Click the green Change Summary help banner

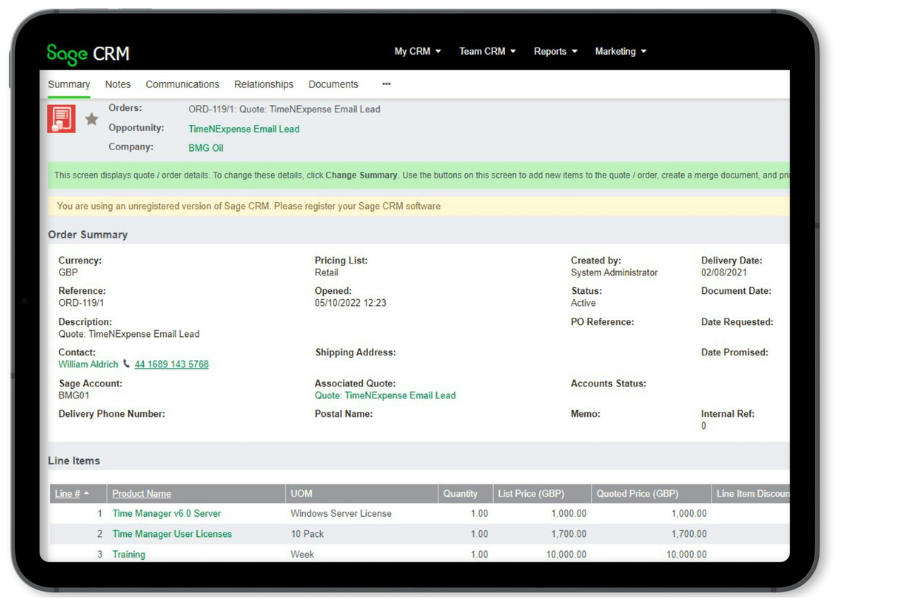point(418,175)
